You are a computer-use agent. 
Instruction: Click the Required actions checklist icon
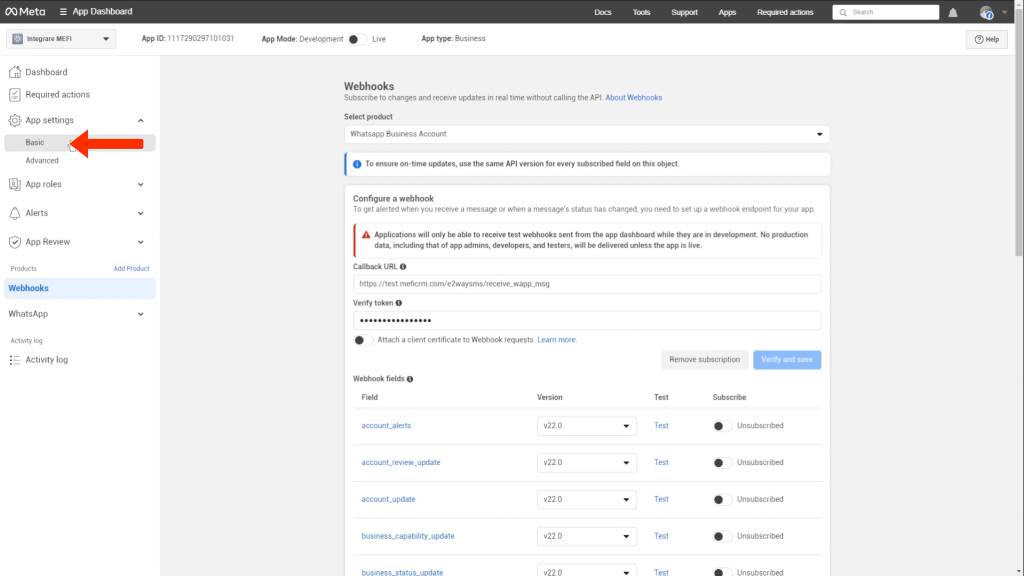click(14, 95)
